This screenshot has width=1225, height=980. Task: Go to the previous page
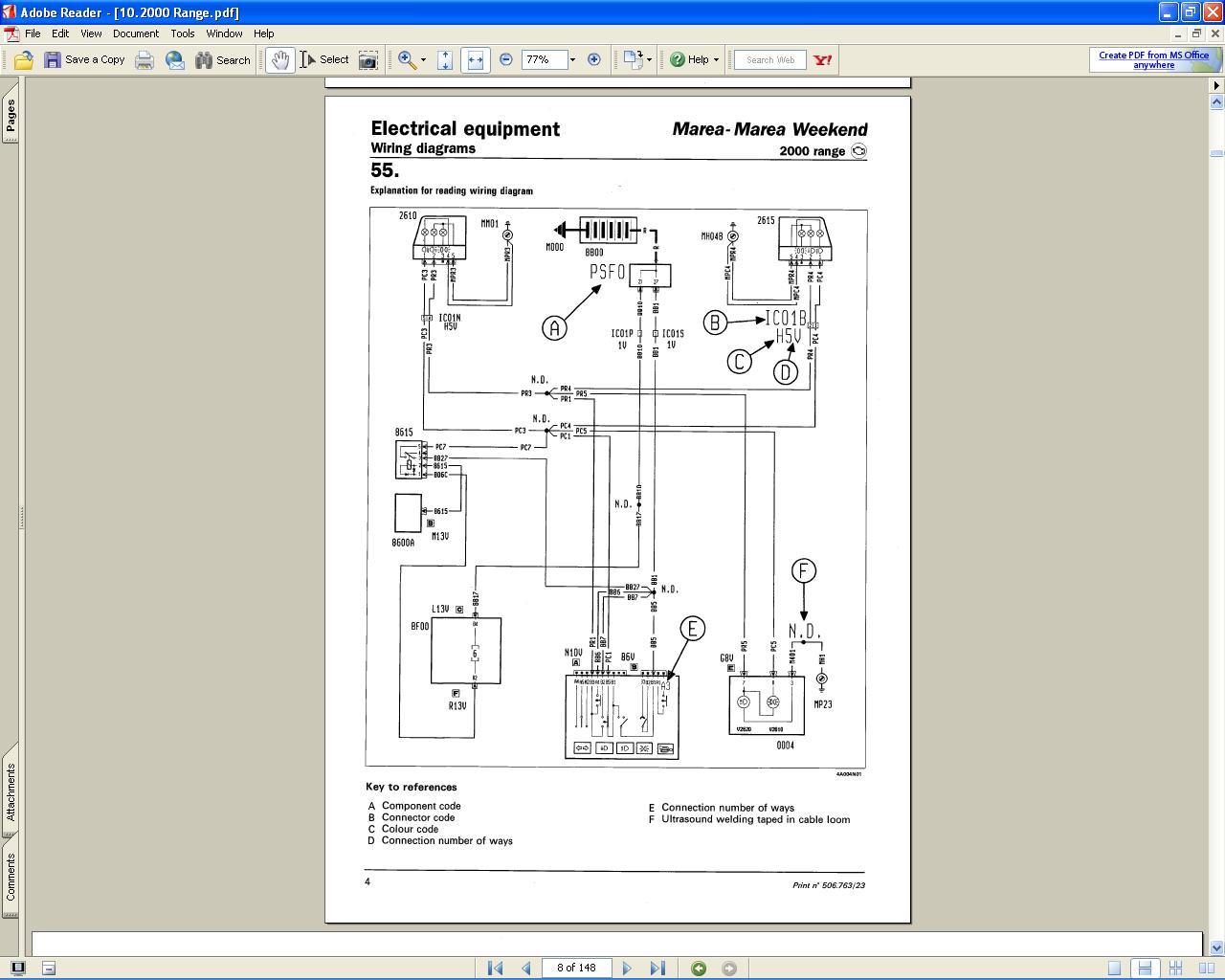coord(525,968)
